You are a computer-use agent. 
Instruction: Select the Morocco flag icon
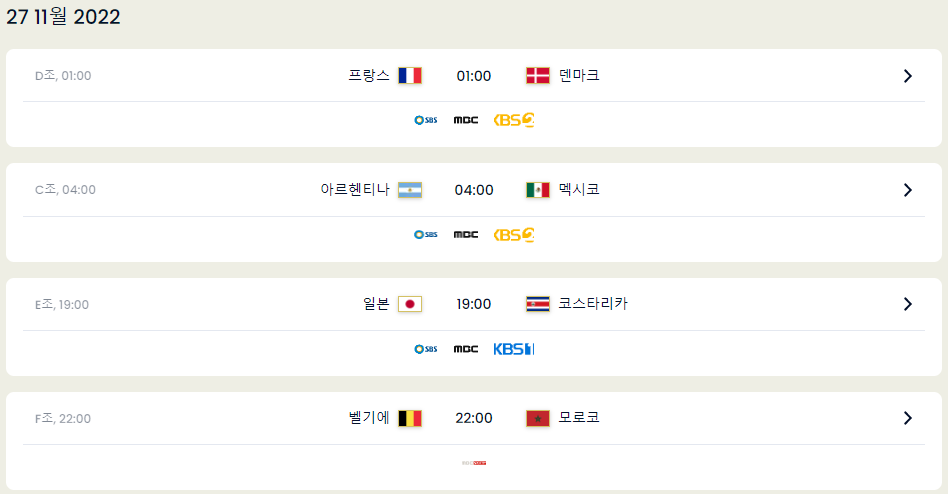click(x=537, y=418)
